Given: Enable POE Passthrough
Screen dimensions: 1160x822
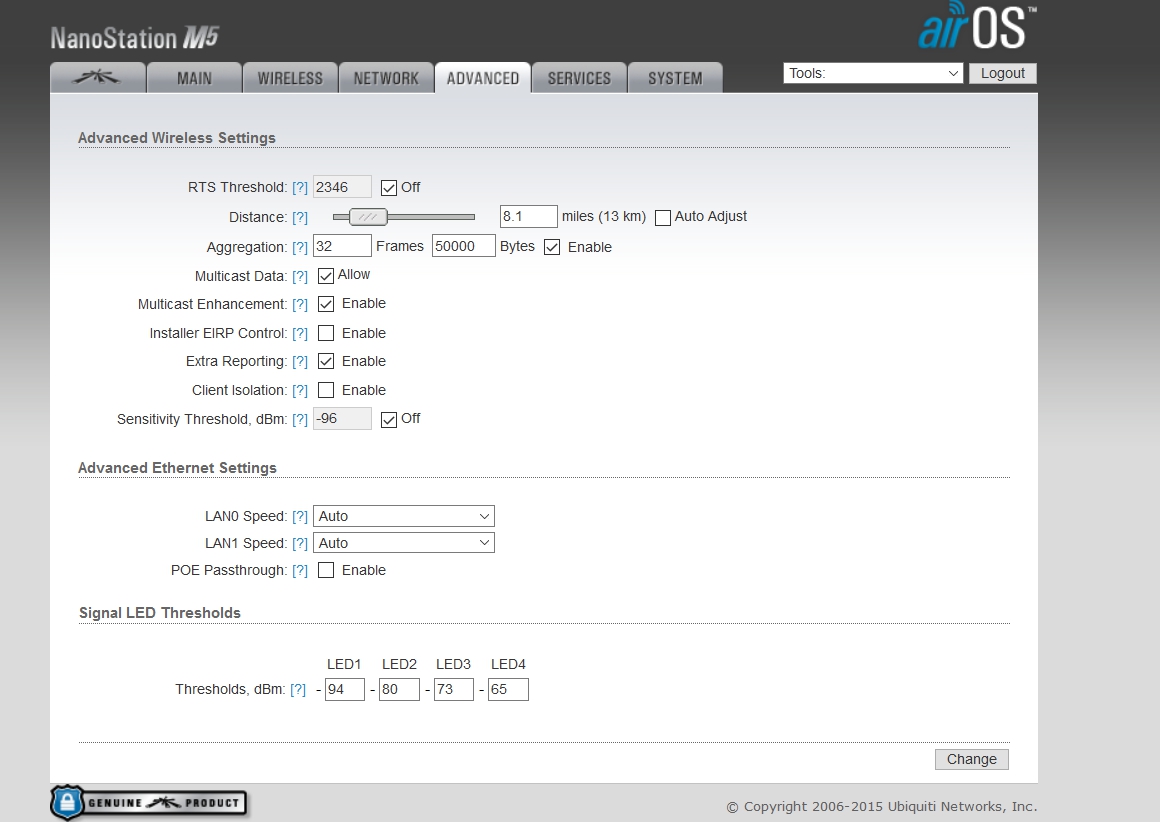Looking at the screenshot, I should pos(326,571).
